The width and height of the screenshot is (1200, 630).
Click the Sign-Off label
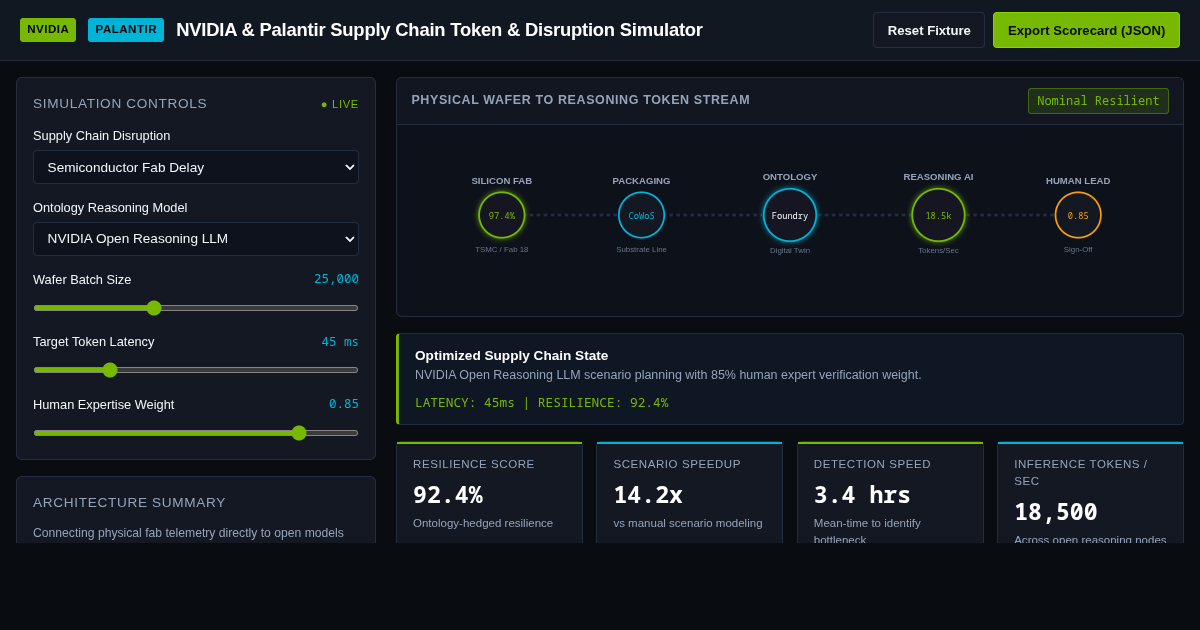pyautogui.click(x=1078, y=250)
